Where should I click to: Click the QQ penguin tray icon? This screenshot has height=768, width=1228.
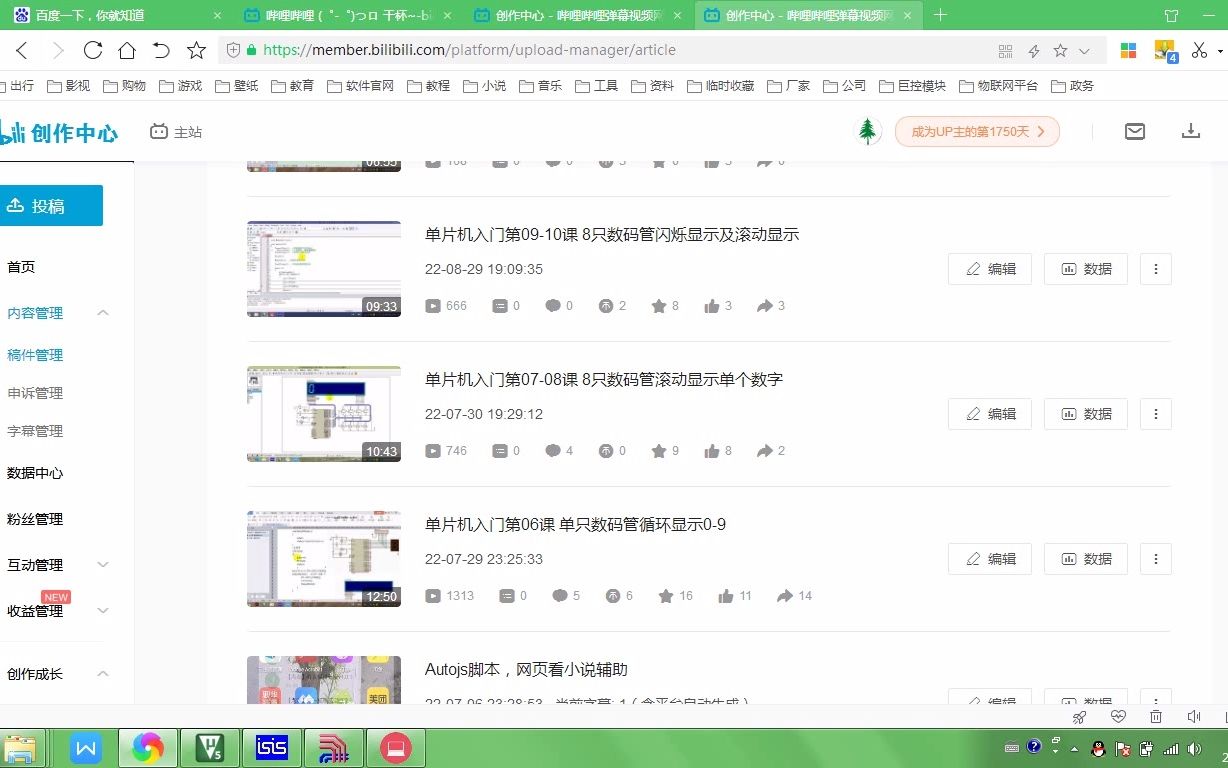[x=1097, y=748]
